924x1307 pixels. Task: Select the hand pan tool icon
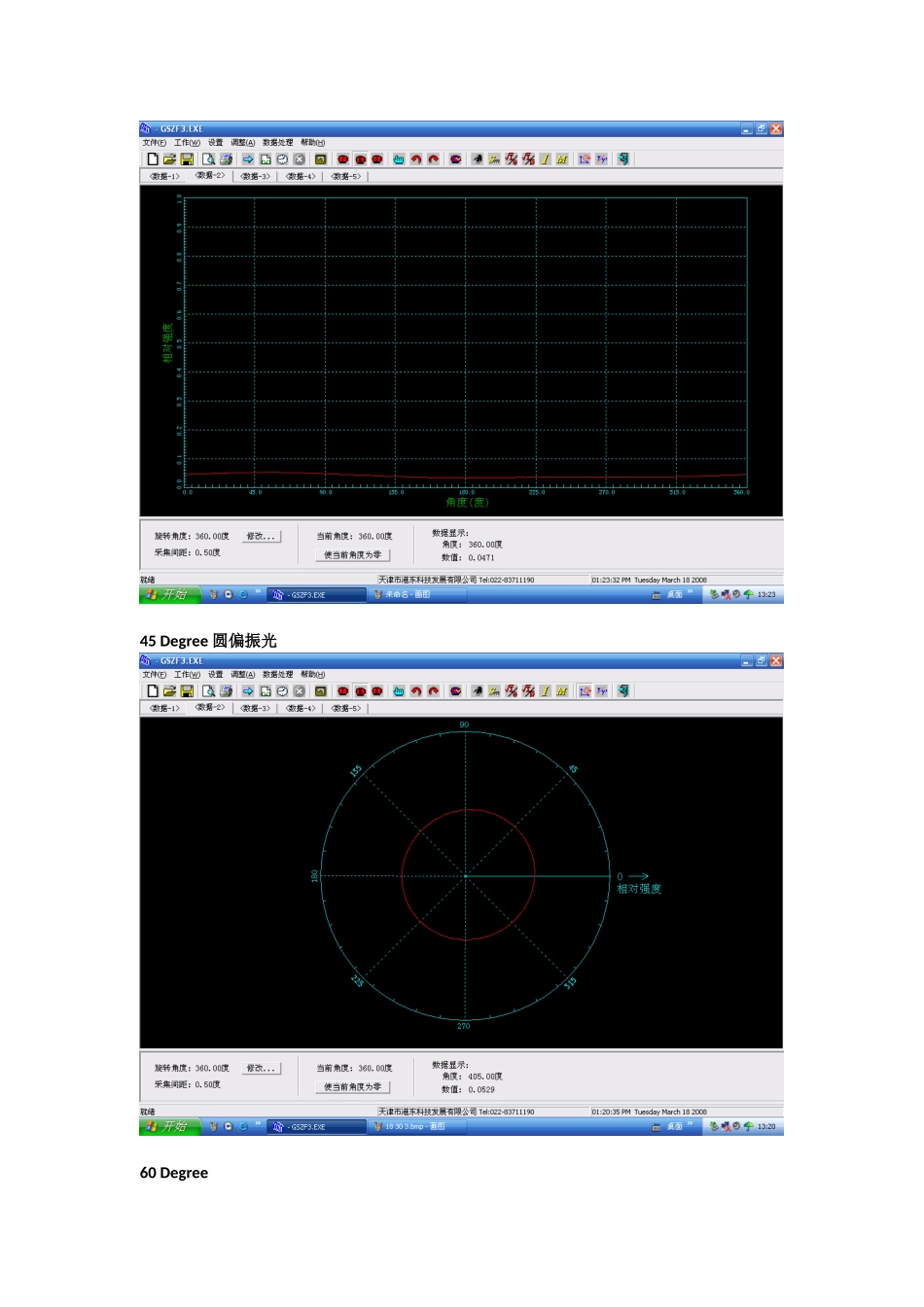point(399,159)
